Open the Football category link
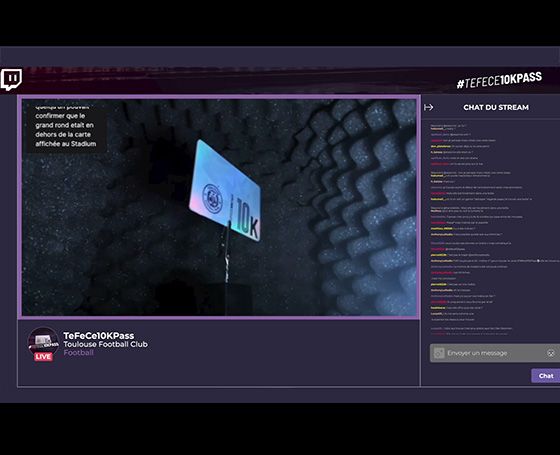Screen dimensions: 560x455 click(79, 352)
